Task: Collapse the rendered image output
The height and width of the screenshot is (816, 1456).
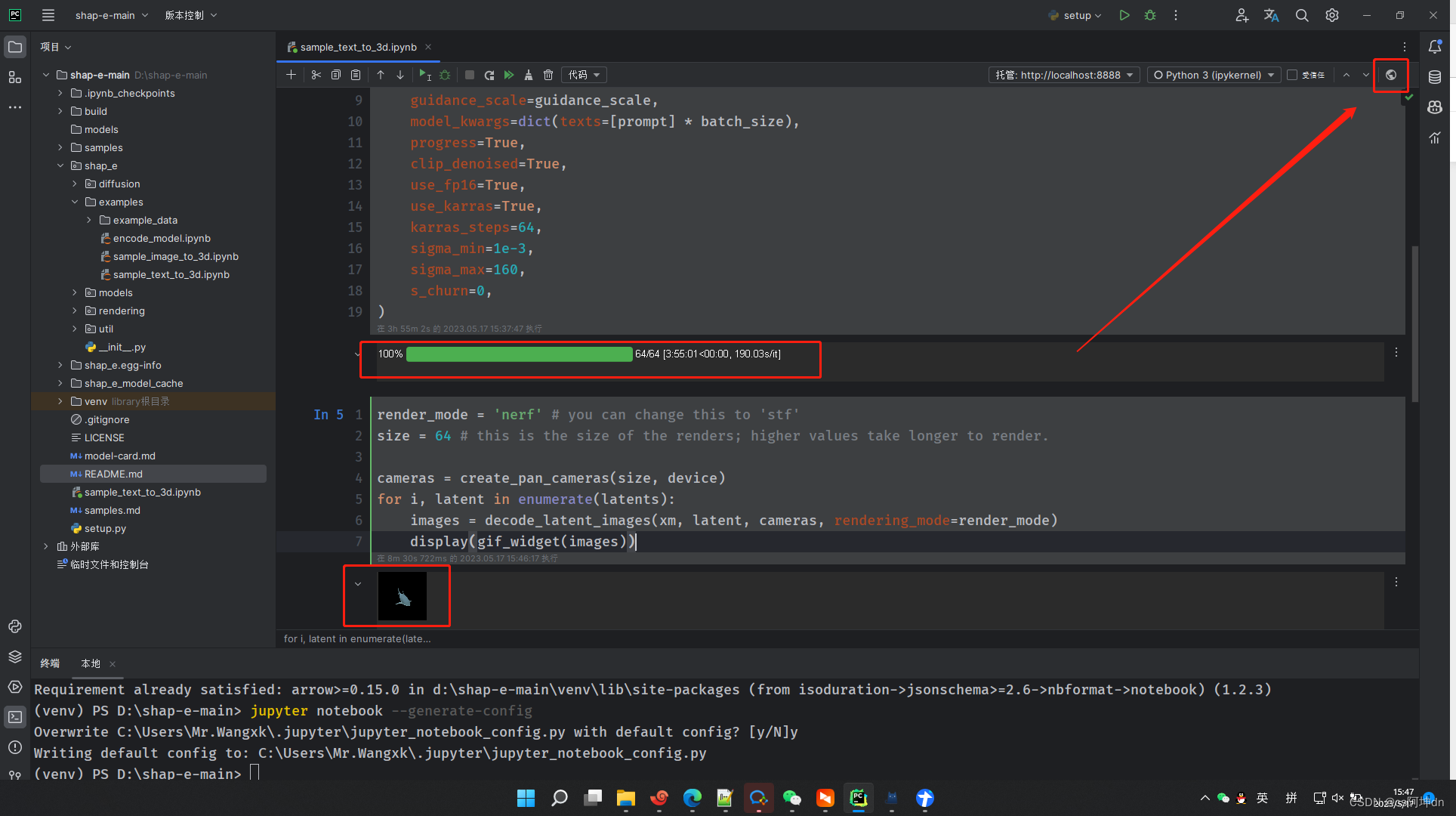Action: tap(357, 583)
